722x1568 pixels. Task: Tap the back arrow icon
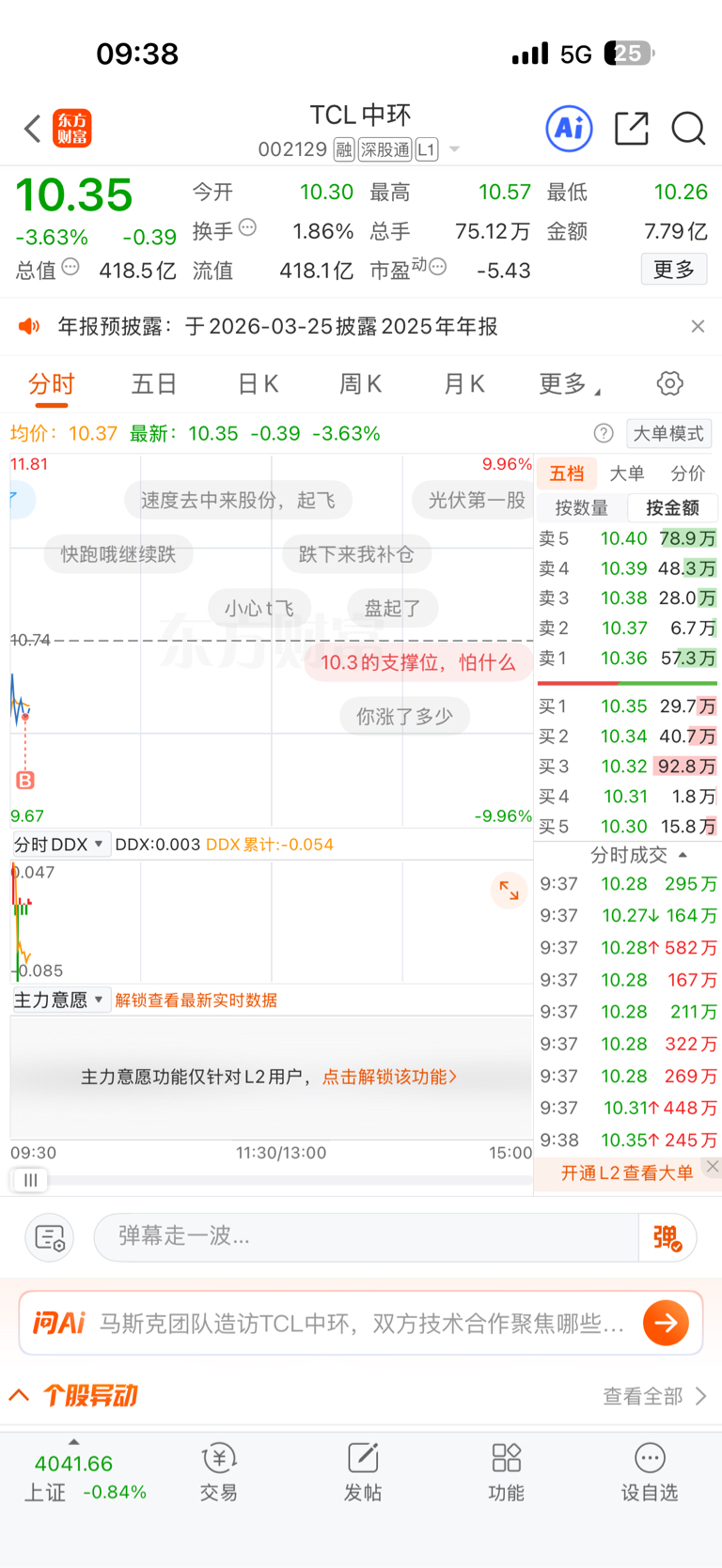click(x=33, y=129)
